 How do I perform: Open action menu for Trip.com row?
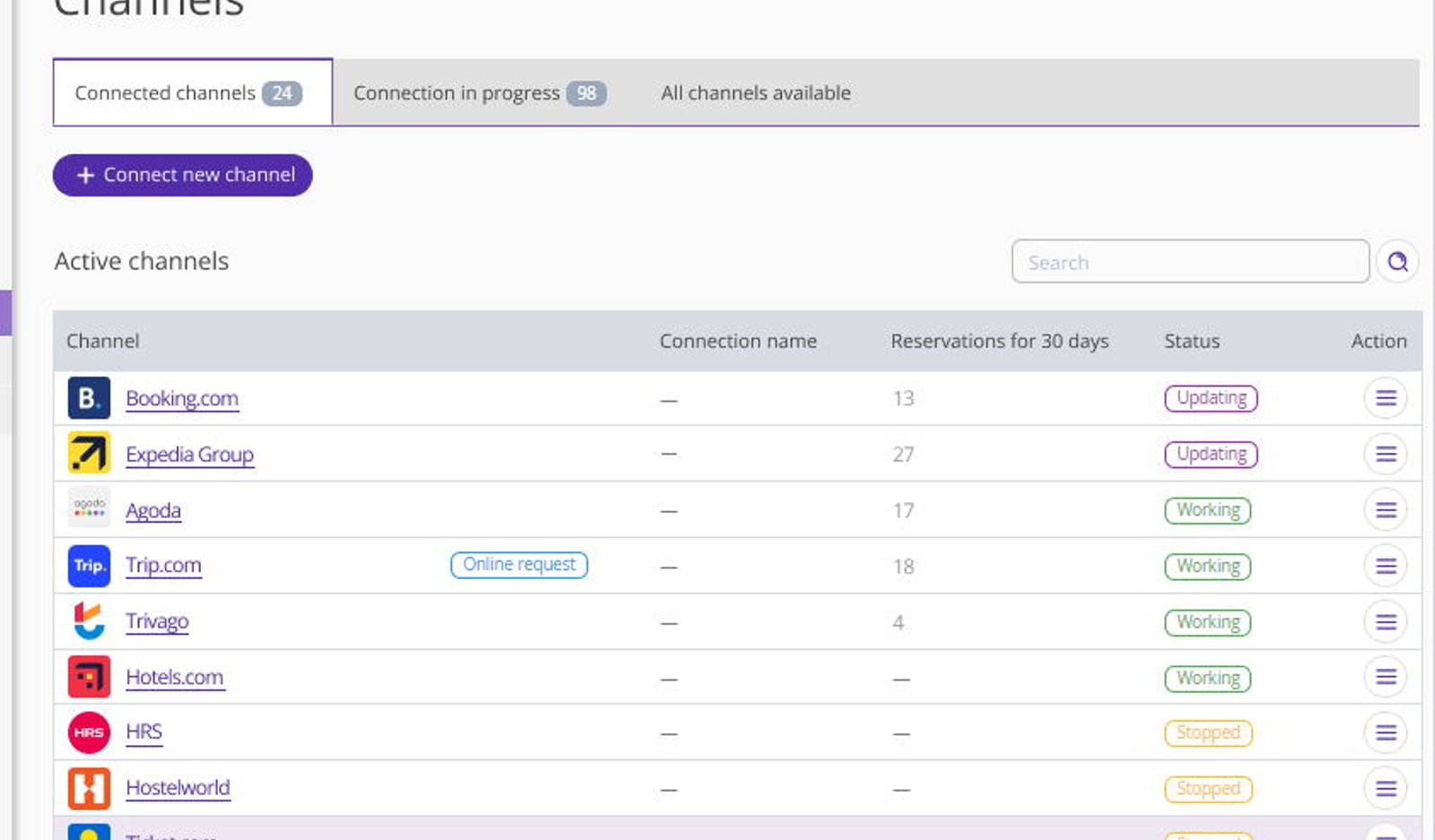1386,566
